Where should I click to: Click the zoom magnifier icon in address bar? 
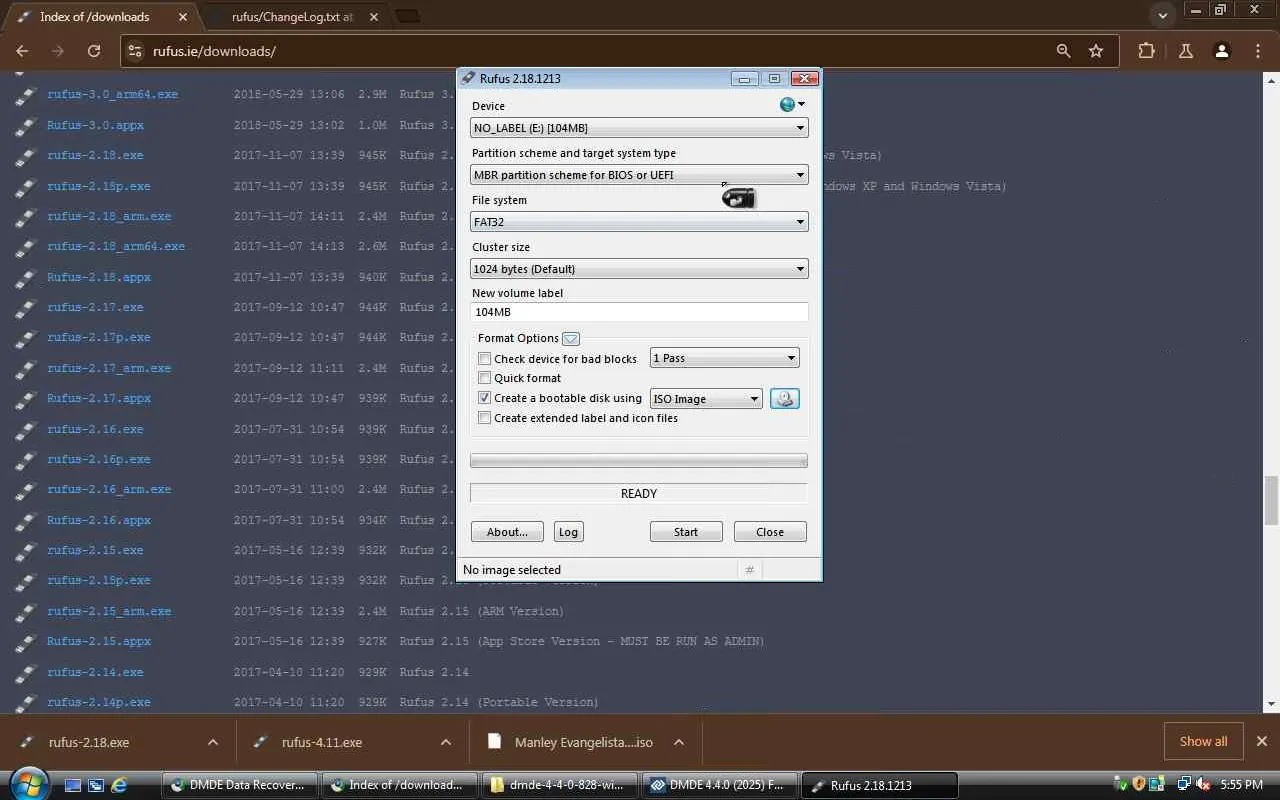coord(1064,51)
